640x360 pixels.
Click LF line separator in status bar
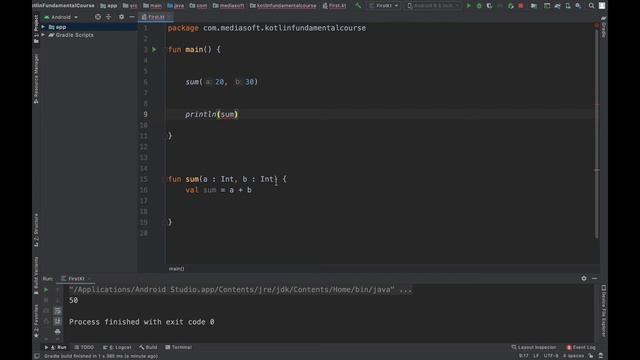[536, 356]
